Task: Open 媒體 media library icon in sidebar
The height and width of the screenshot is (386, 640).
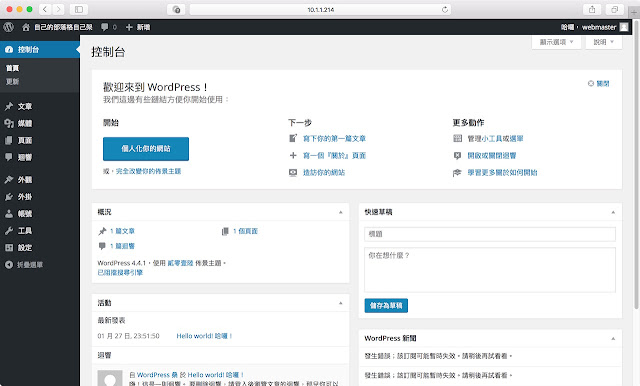Action: (9, 123)
